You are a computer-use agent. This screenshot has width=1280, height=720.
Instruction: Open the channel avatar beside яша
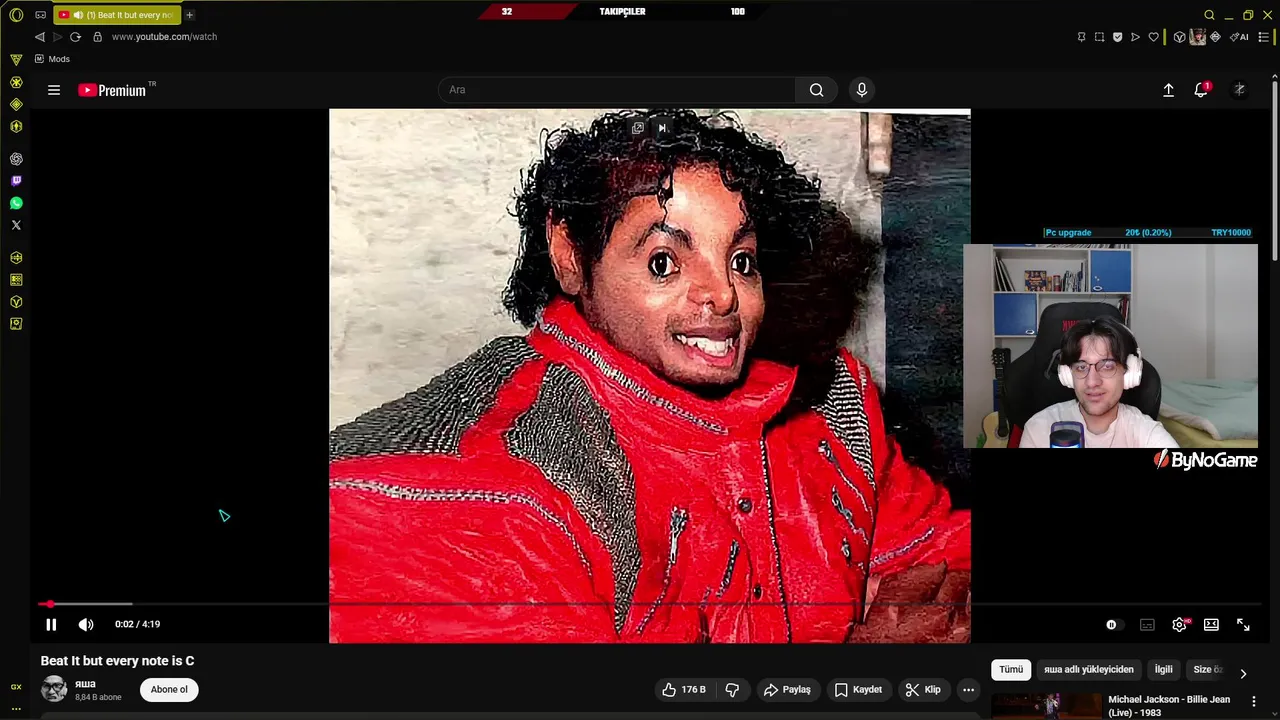click(x=54, y=689)
